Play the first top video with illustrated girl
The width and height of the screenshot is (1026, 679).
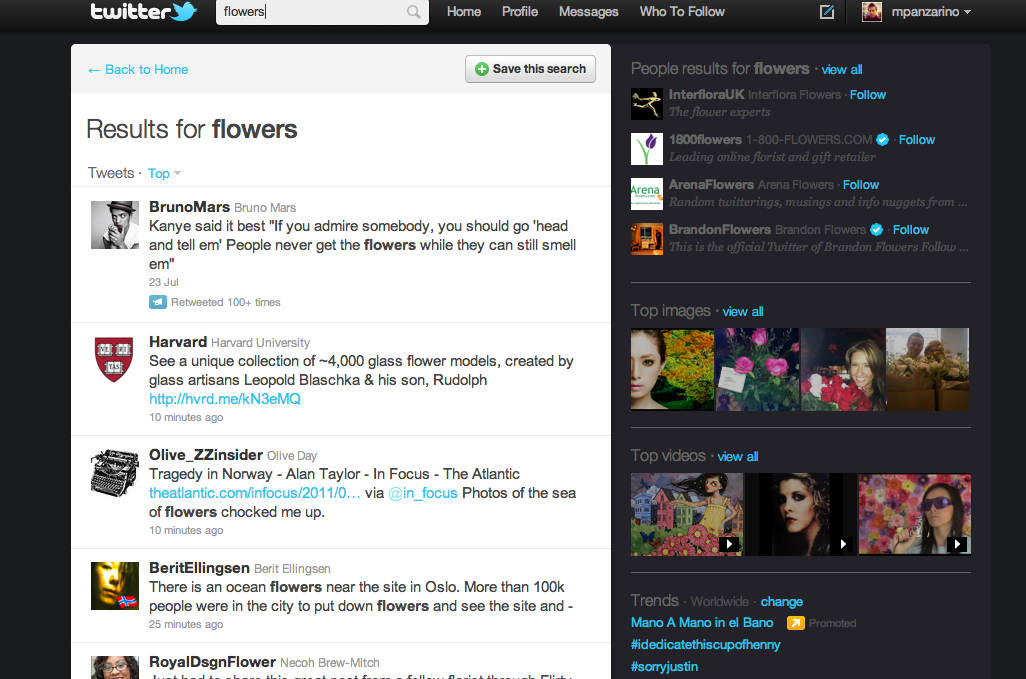pyautogui.click(x=686, y=514)
